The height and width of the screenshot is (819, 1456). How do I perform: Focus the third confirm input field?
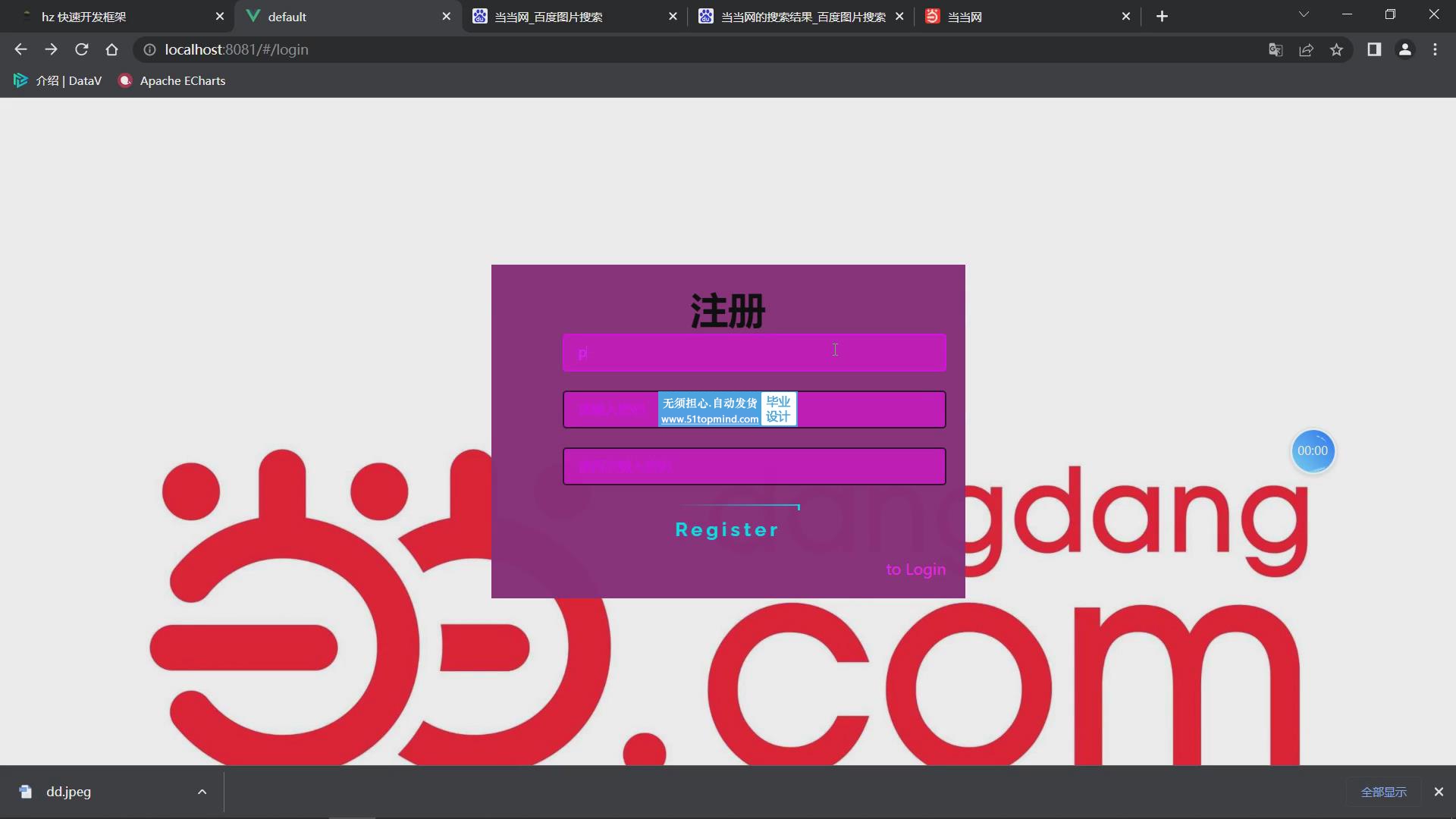tap(755, 466)
